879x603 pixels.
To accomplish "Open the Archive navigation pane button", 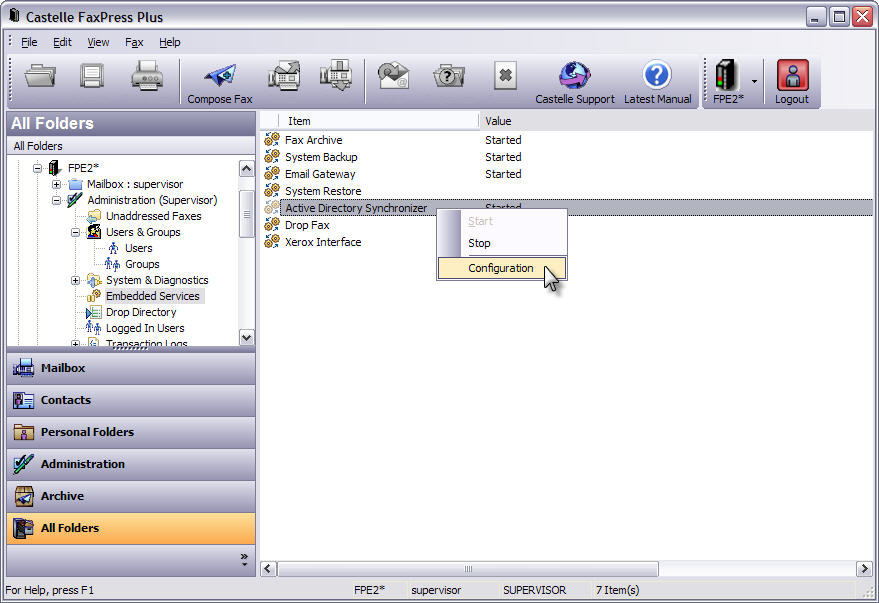I will pos(62,496).
